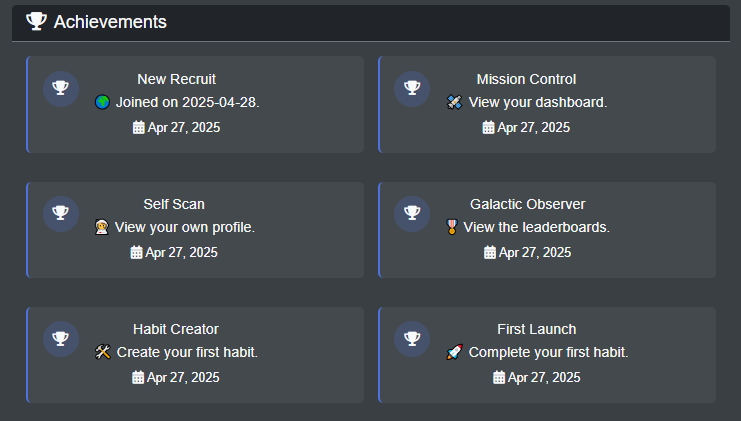Screen dimensions: 741x421
Task: Click the medal emoji beside View the leaderboards
Action: click(x=452, y=227)
